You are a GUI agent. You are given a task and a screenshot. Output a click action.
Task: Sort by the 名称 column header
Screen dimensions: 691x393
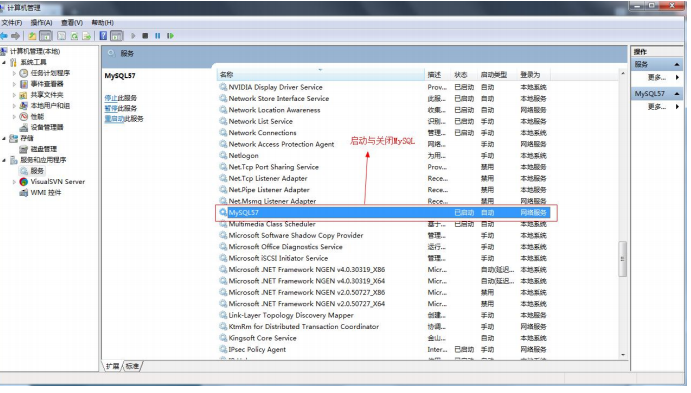point(321,75)
